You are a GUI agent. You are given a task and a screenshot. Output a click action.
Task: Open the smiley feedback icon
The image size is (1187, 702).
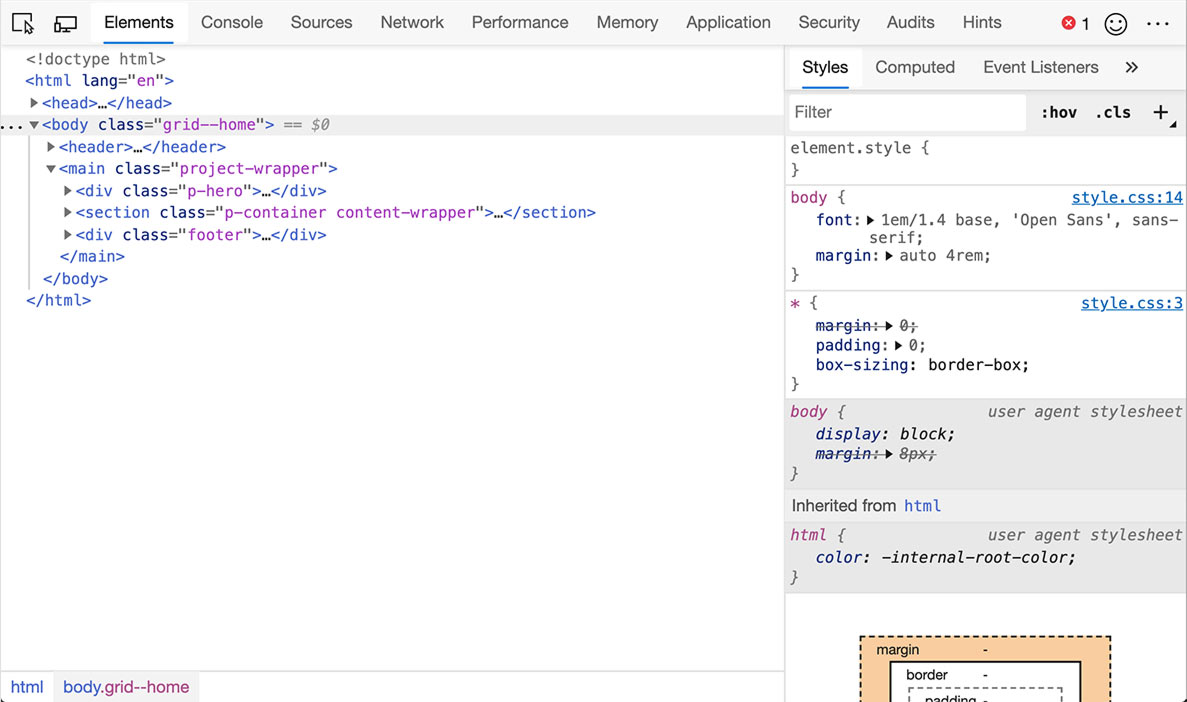(x=1116, y=23)
